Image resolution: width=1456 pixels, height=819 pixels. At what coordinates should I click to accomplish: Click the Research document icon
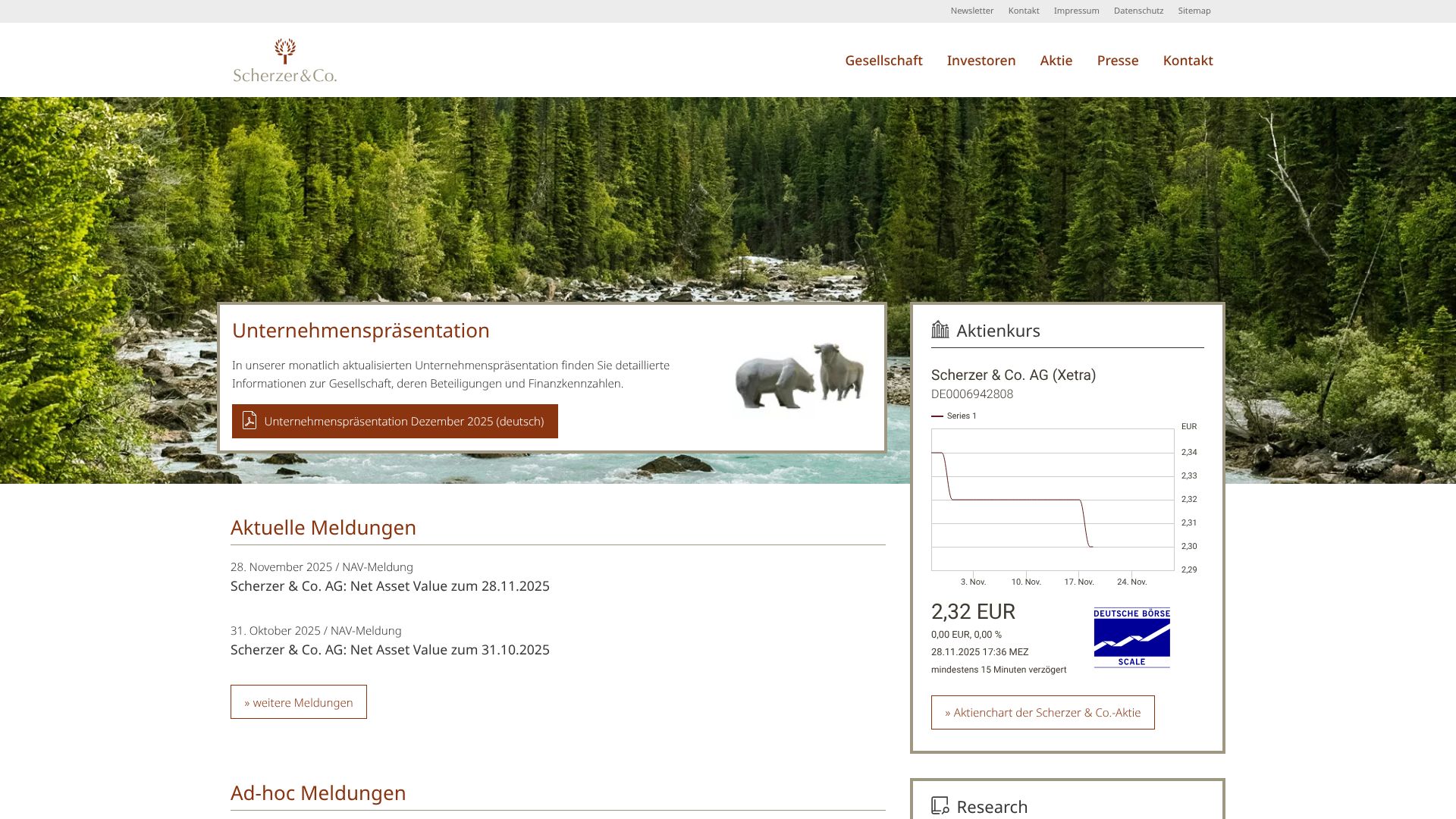(x=940, y=805)
